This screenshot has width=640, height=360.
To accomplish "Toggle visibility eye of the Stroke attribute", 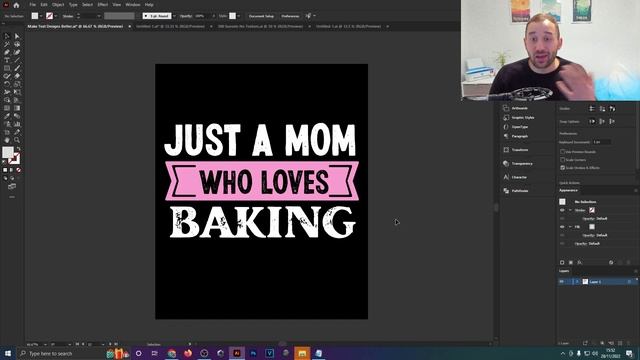I will [562, 210].
